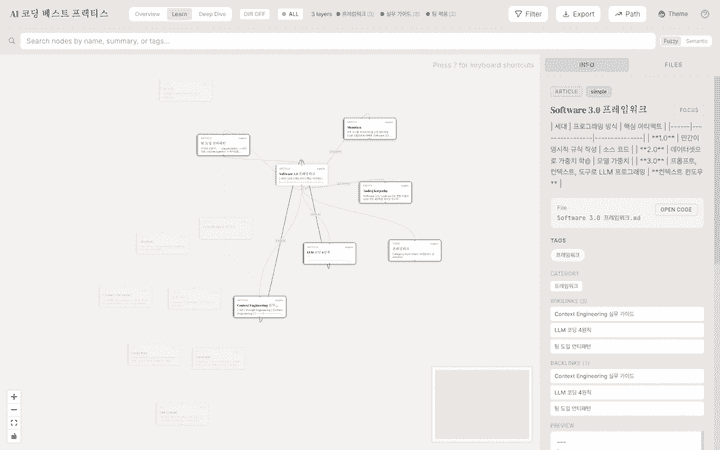Screen dimensions: 720x450
Task: Enable Fuzzy search mode
Action: point(670,41)
